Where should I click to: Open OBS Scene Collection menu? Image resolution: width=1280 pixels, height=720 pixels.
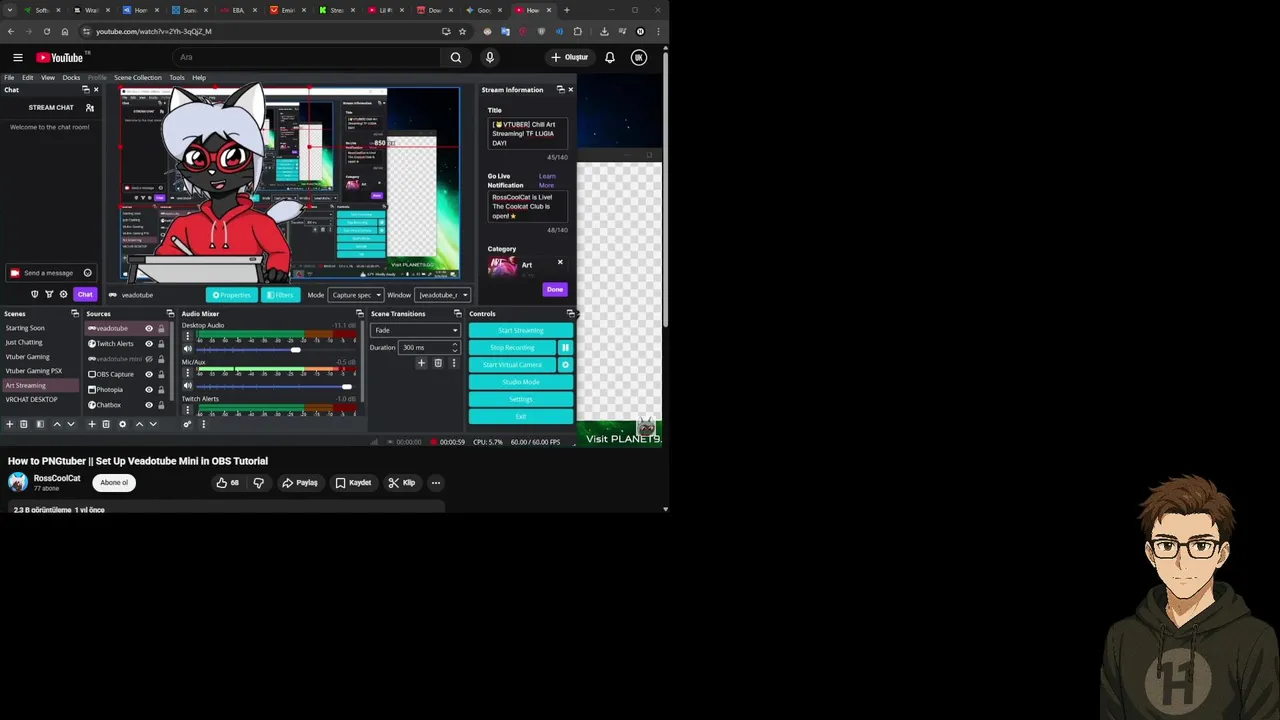coord(137,77)
